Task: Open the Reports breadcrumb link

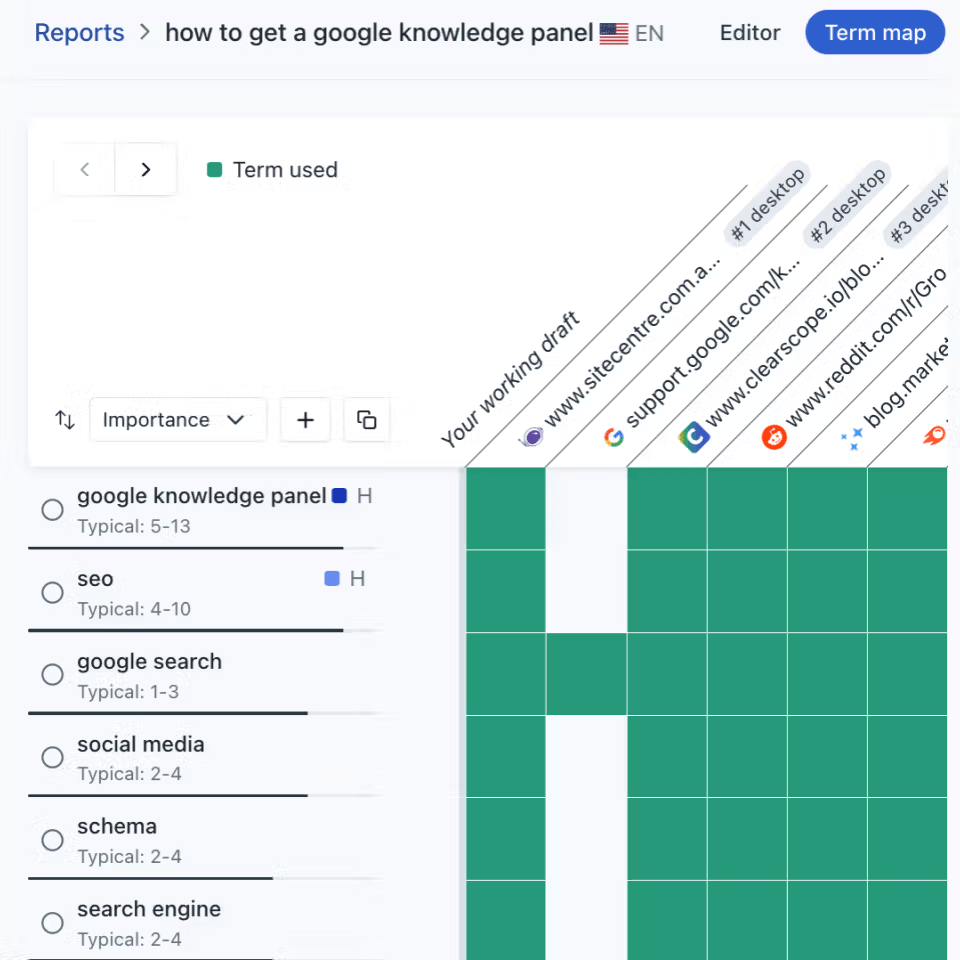Action: point(79,33)
